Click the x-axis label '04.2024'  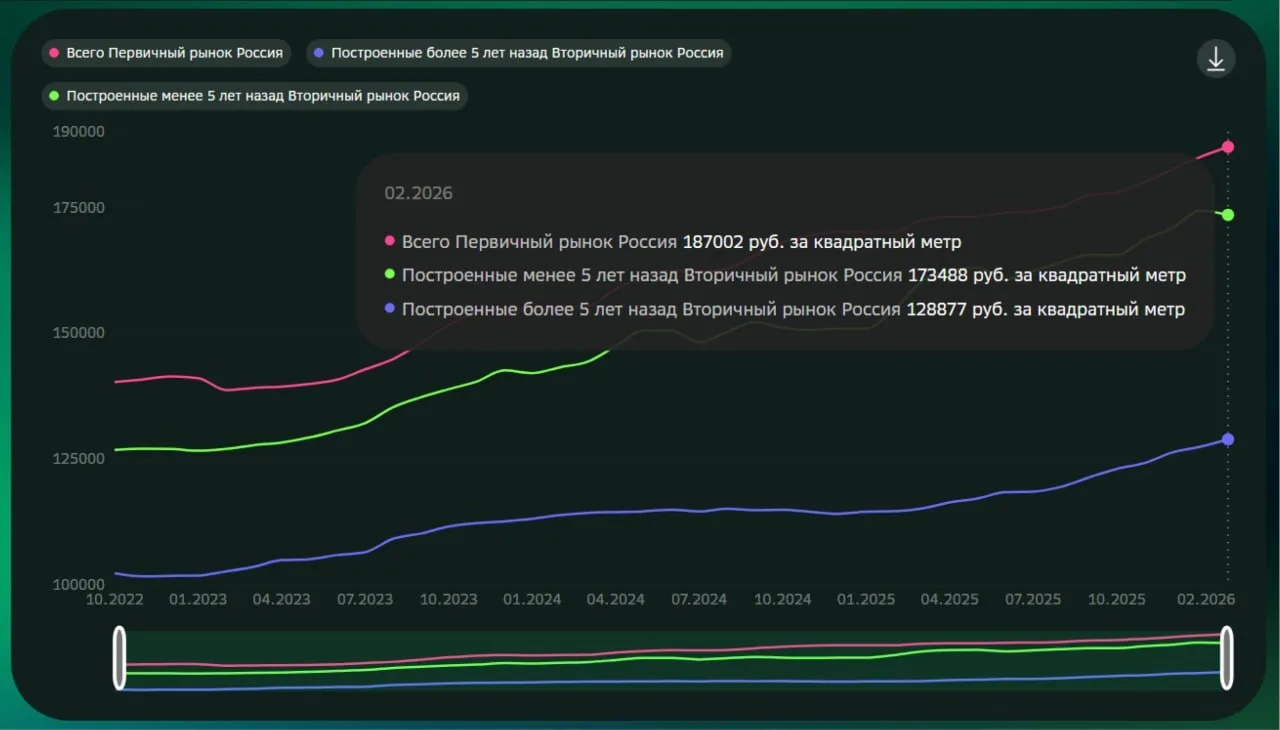click(x=615, y=600)
